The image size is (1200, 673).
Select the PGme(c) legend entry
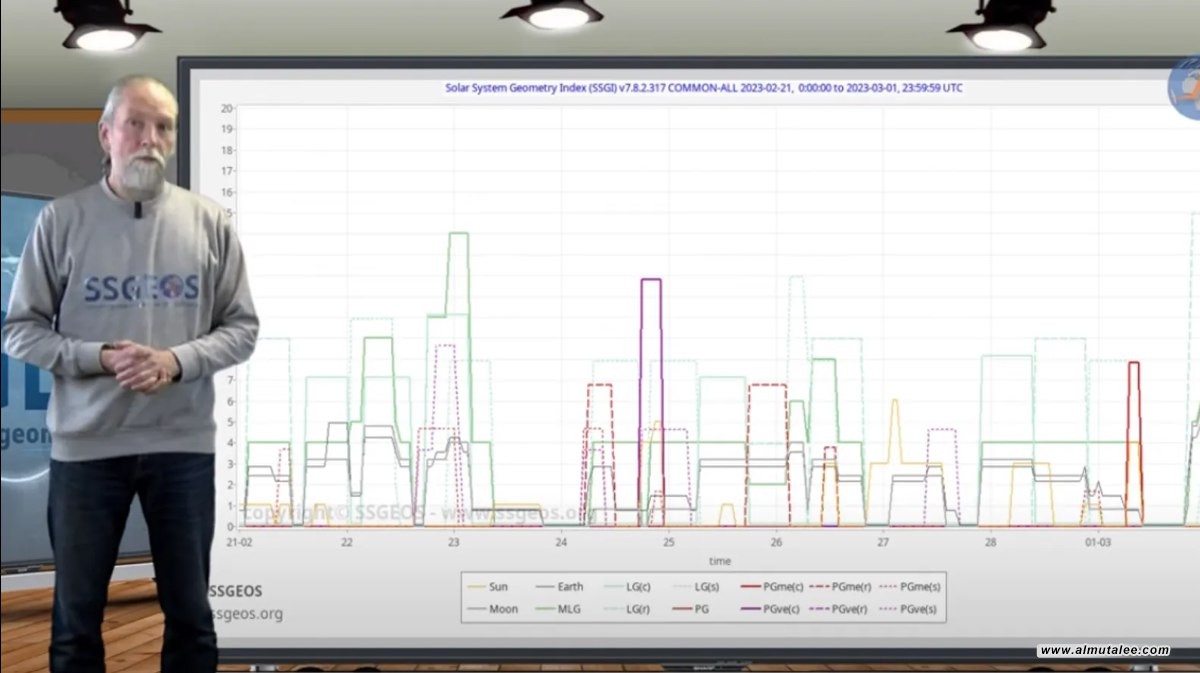(x=777, y=587)
